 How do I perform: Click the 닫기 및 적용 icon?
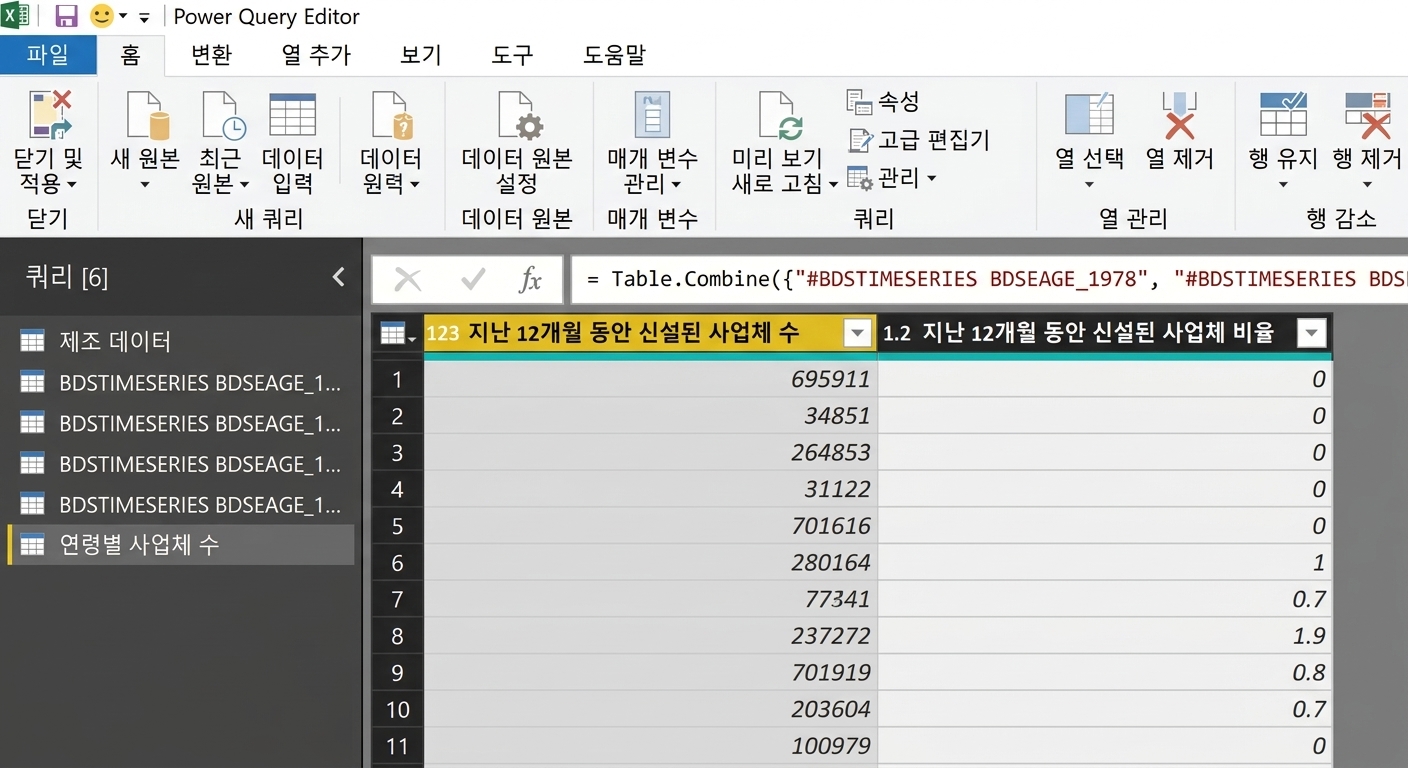pyautogui.click(x=50, y=113)
